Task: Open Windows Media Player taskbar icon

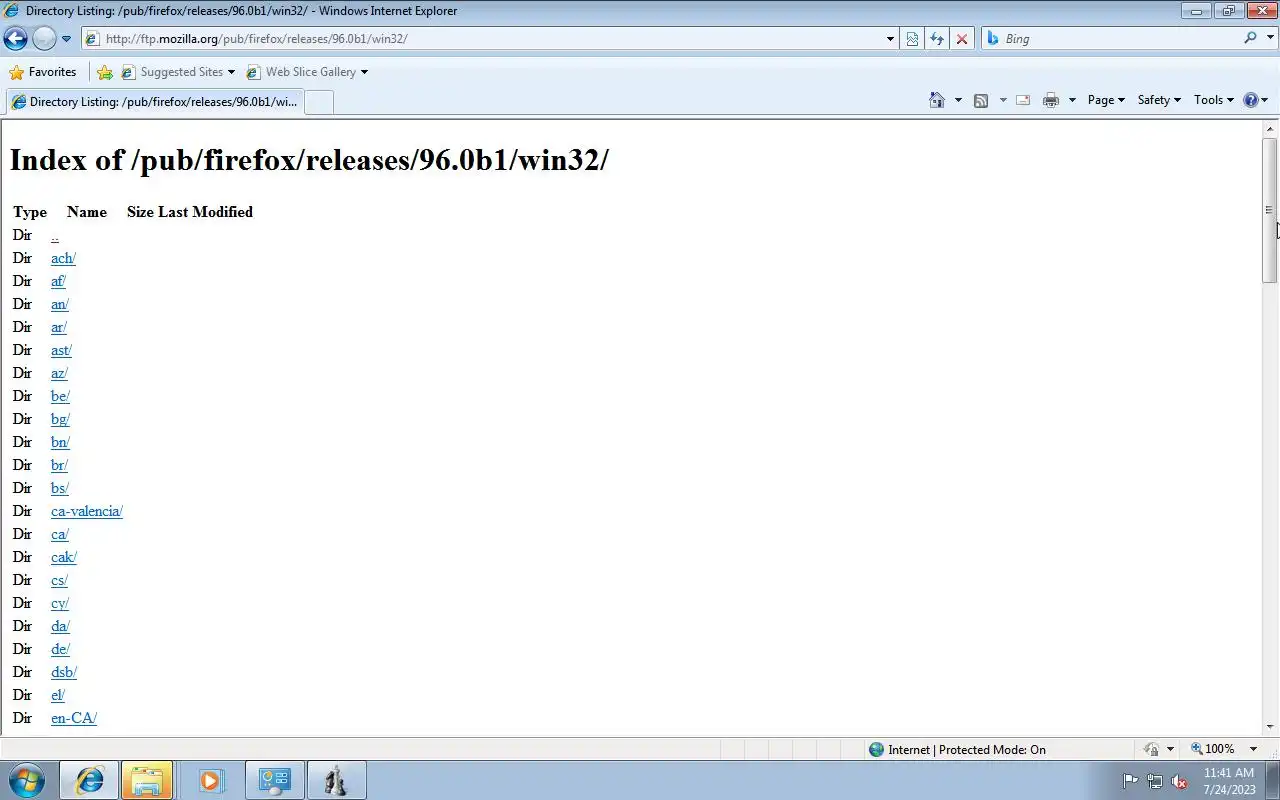Action: [210, 780]
